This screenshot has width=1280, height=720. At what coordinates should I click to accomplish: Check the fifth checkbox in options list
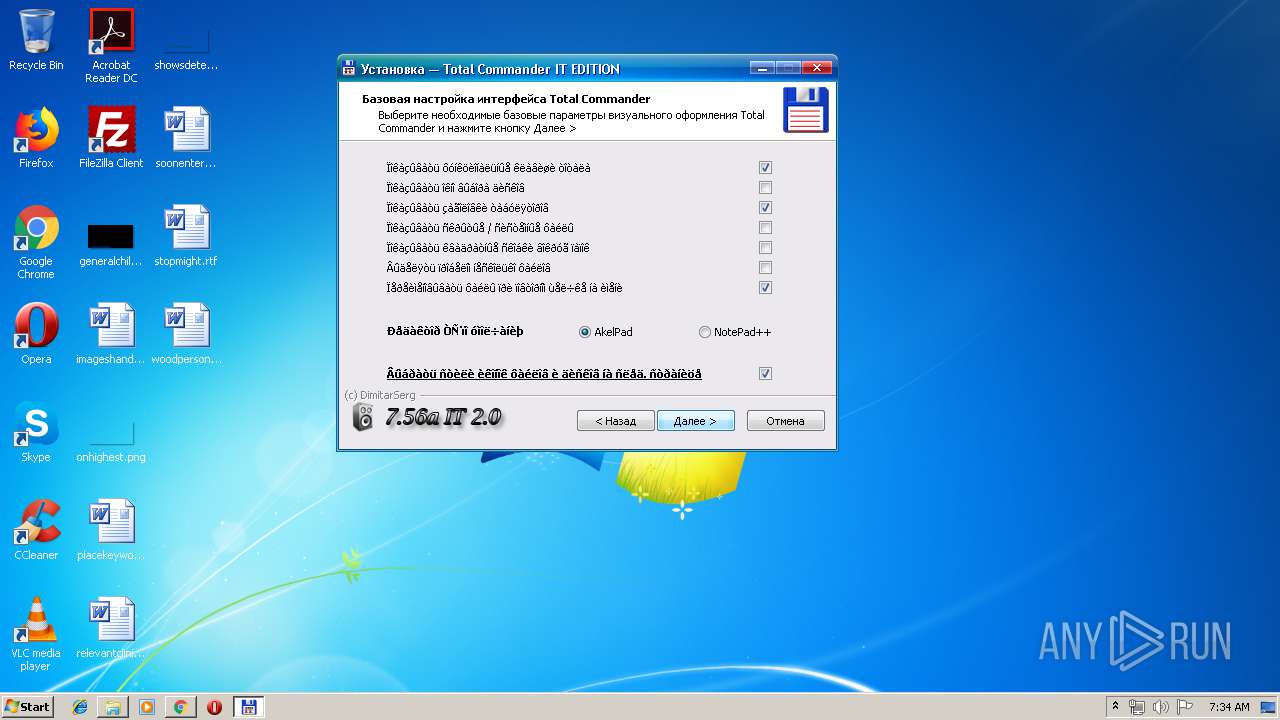click(x=765, y=248)
